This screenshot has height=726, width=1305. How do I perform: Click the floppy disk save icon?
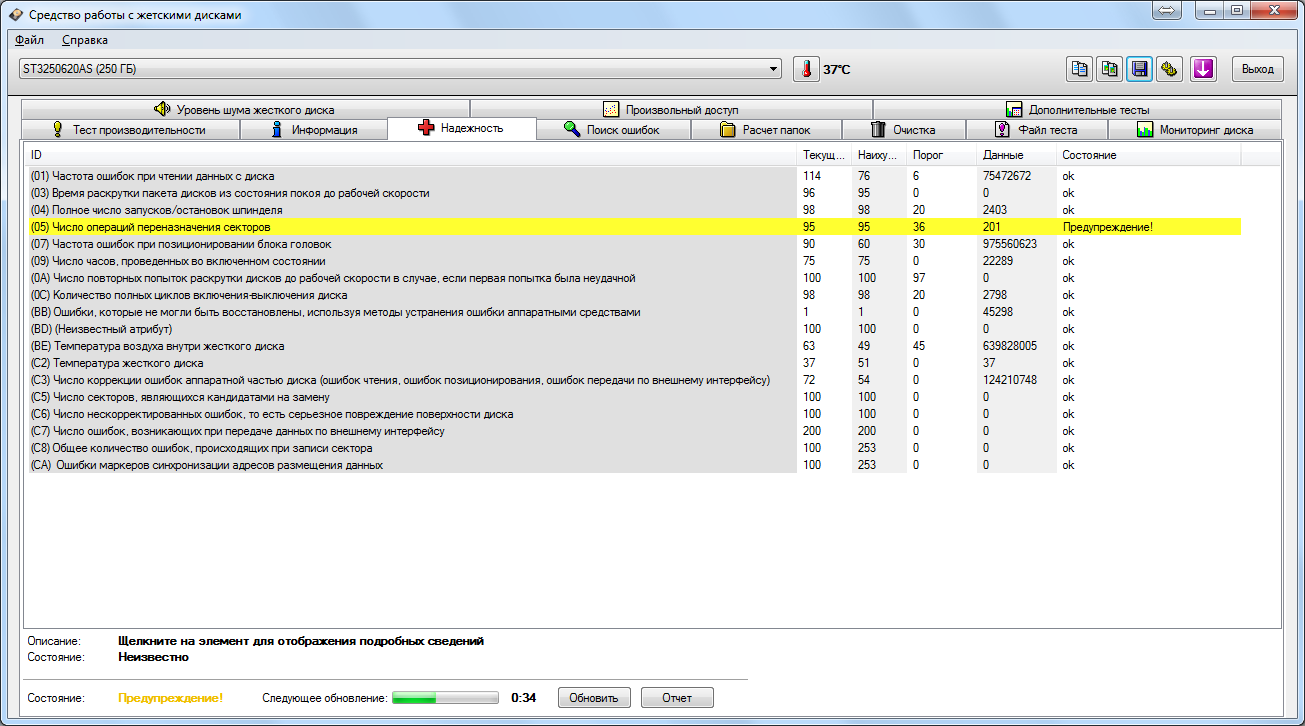(x=1140, y=69)
